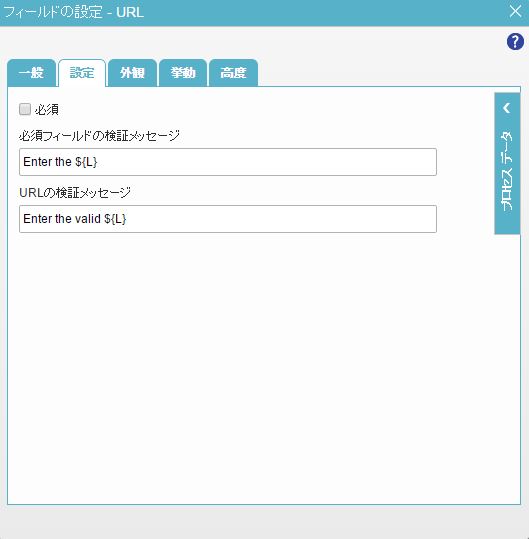Go to the 挙動 tab
The width and height of the screenshot is (529, 539).
pyautogui.click(x=183, y=73)
